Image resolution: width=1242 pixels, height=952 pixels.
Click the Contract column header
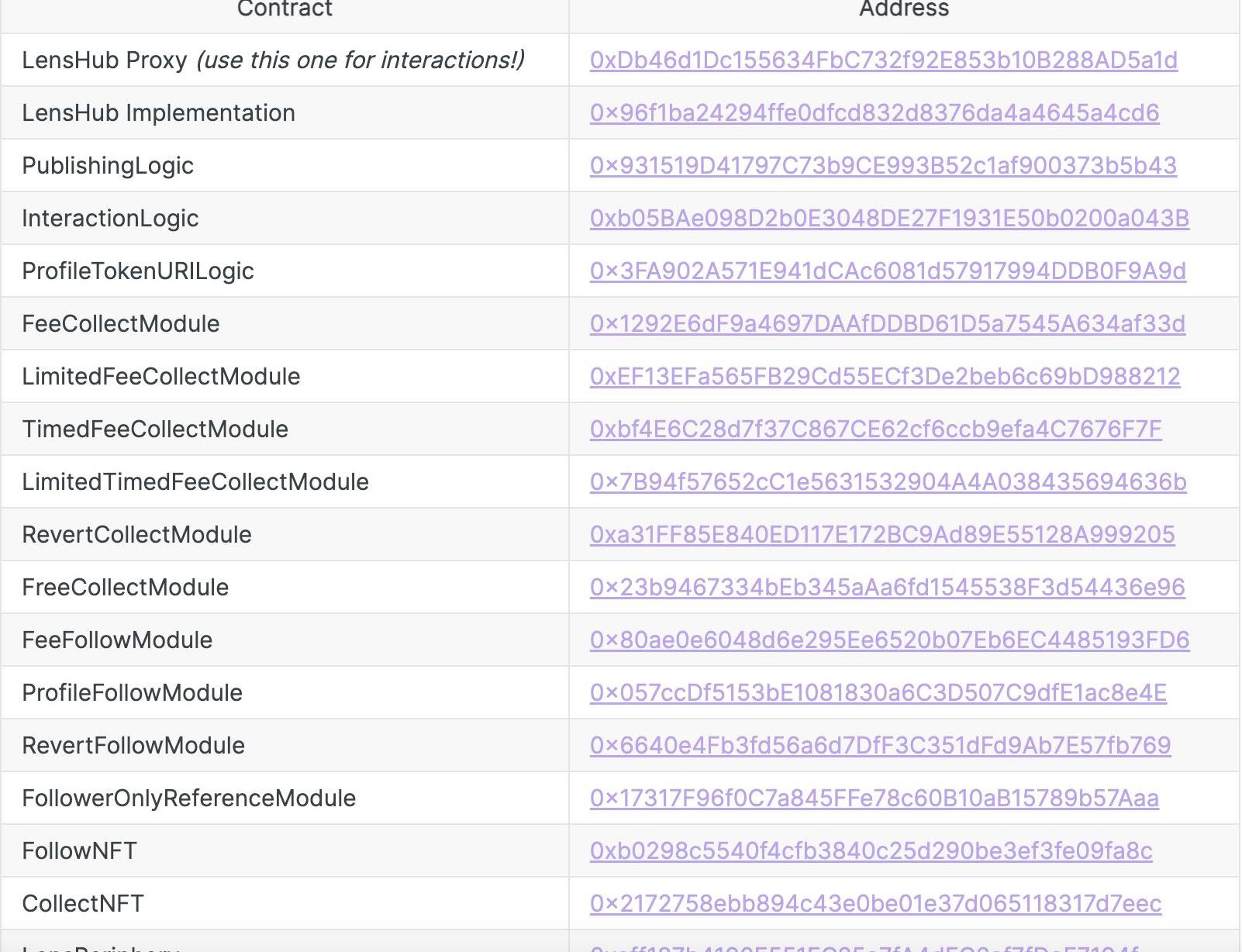tap(285, 9)
